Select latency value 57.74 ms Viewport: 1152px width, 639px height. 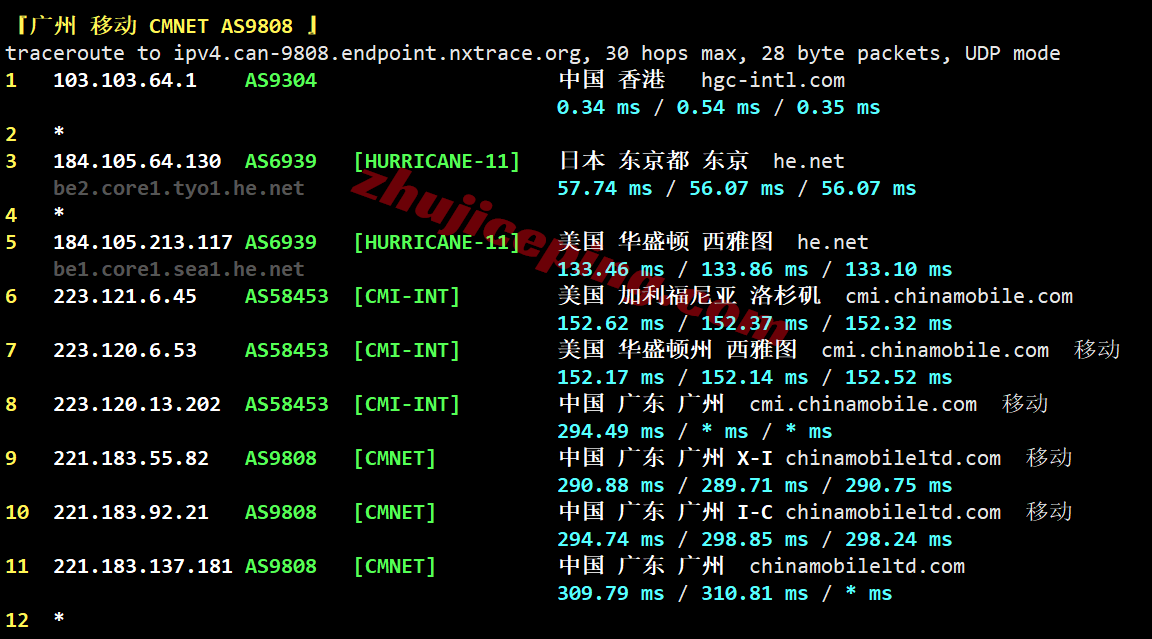[604, 188]
